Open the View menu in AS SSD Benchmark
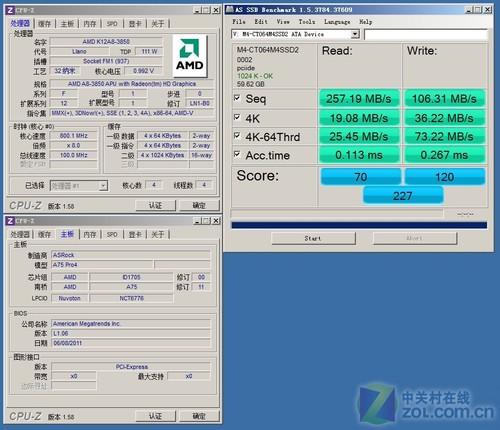The width and height of the screenshot is (500, 430). 283,22
